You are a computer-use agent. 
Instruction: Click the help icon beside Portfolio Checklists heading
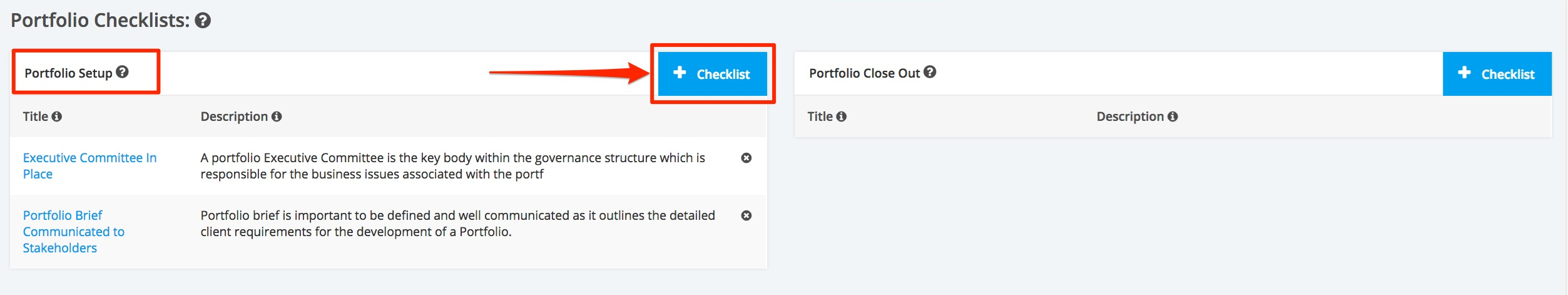click(x=203, y=21)
